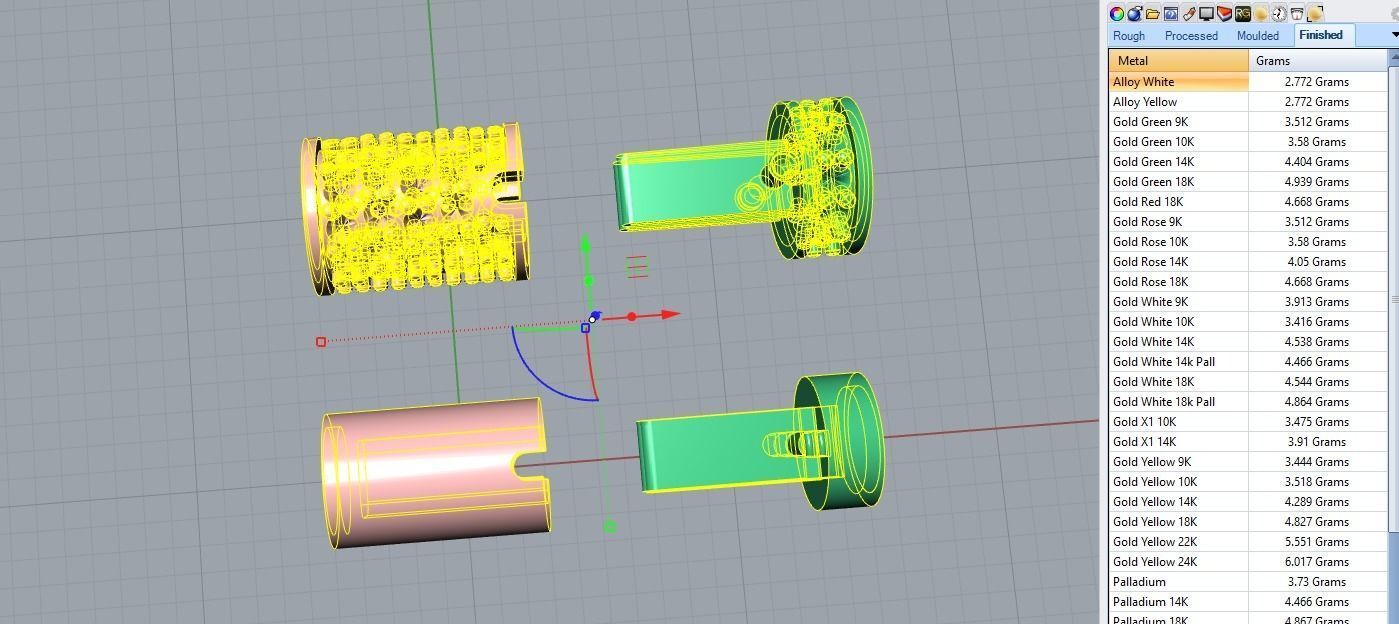Sort by the Metal column header
Image resolution: width=1399 pixels, height=624 pixels.
[x=1179, y=61]
